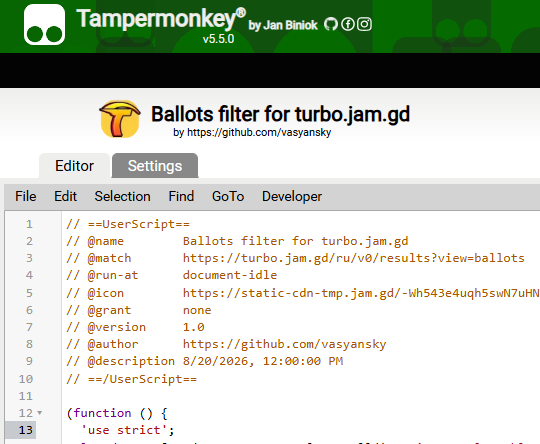Collapse the function fold arrow on line 12
Image resolution: width=540 pixels, height=444 pixels.
(40, 413)
